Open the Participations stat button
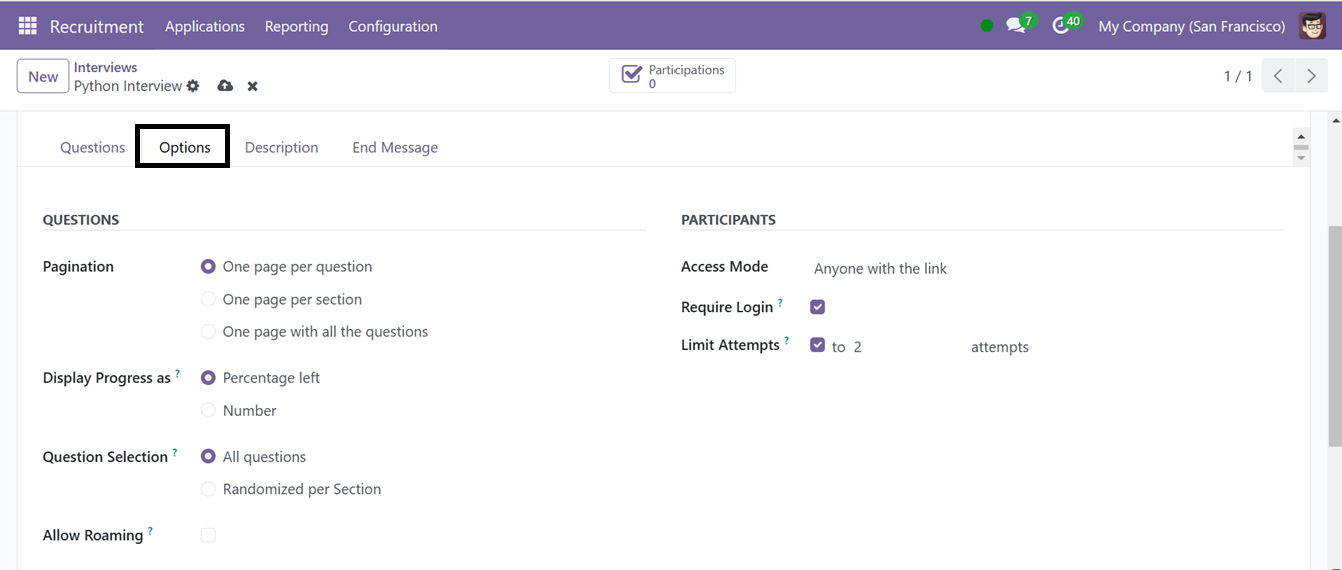1342x570 pixels. [x=672, y=76]
